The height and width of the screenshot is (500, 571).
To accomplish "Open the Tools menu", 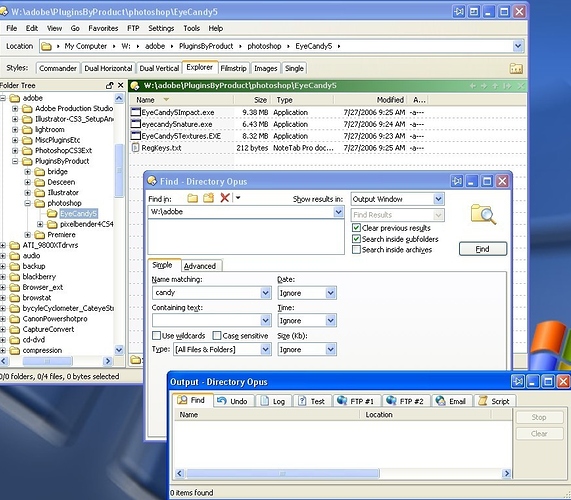I will 192,28.
